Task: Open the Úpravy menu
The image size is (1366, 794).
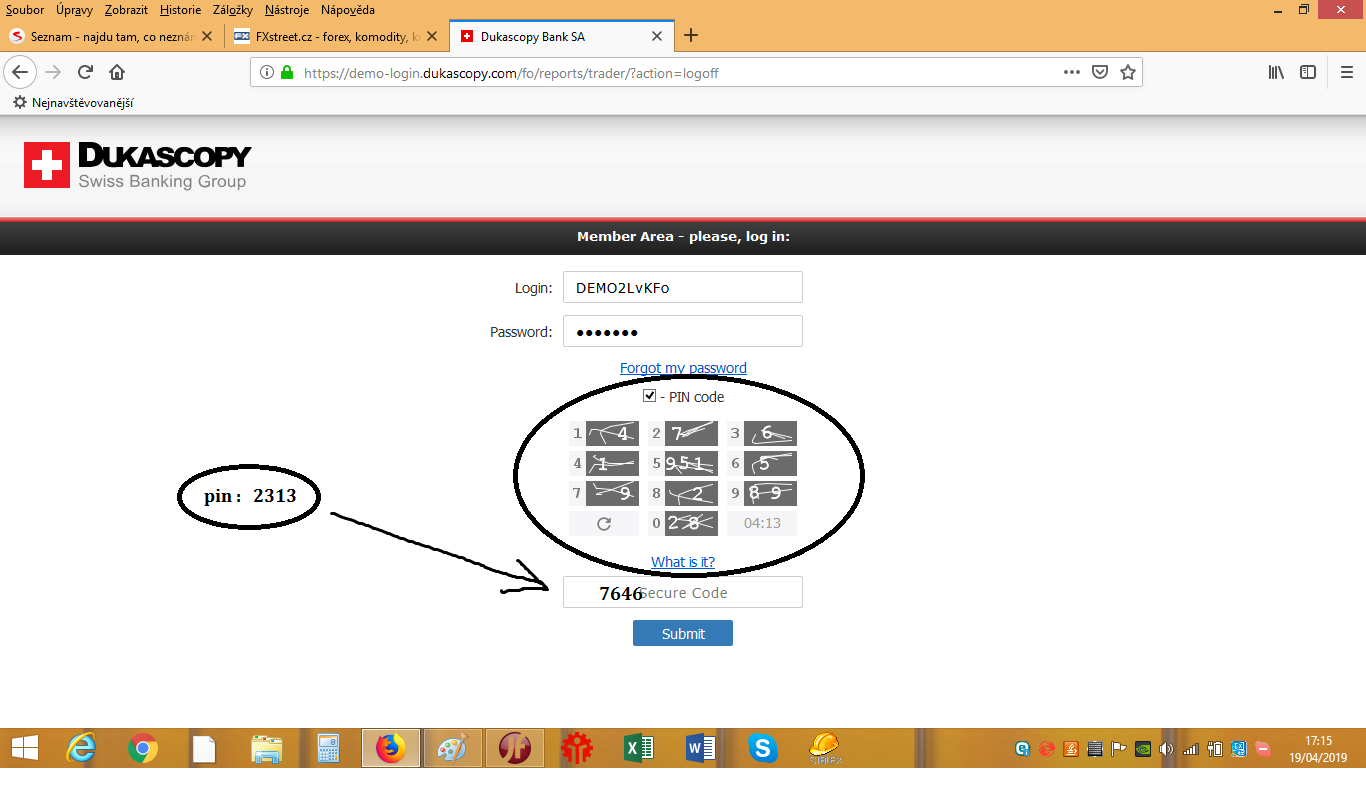Action: (75, 10)
